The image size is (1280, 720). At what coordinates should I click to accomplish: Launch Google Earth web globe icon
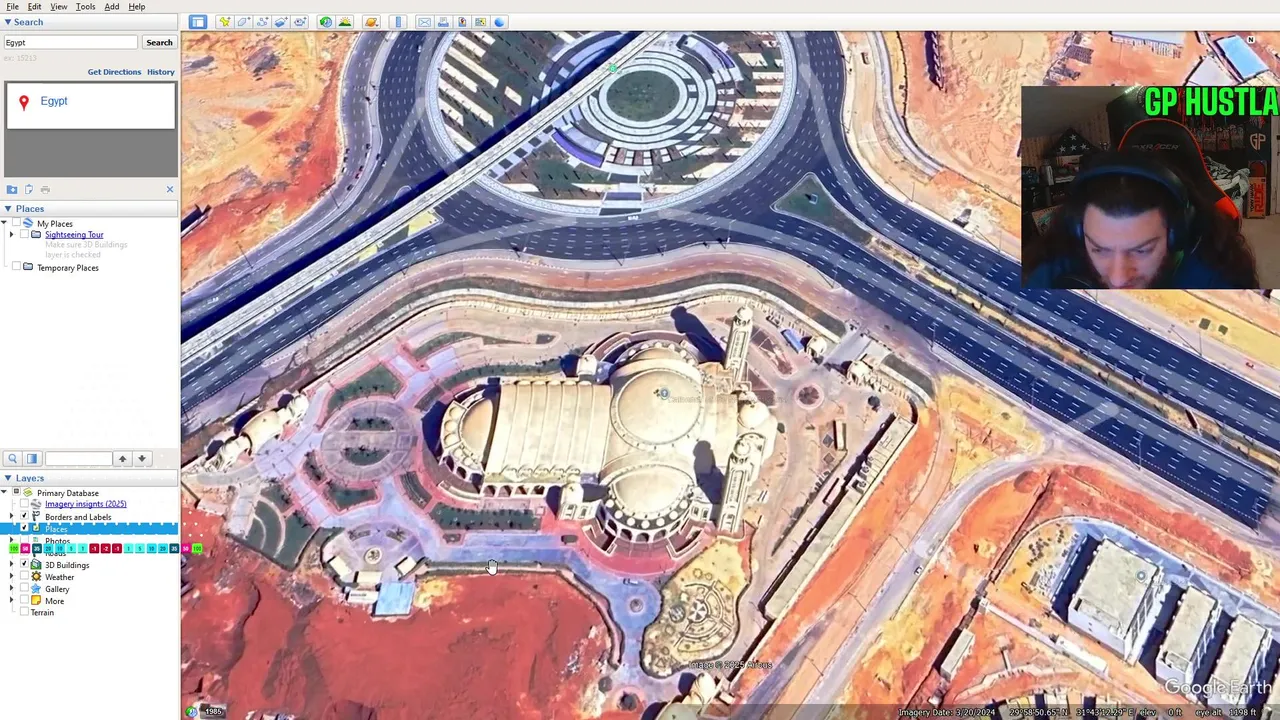(x=499, y=21)
